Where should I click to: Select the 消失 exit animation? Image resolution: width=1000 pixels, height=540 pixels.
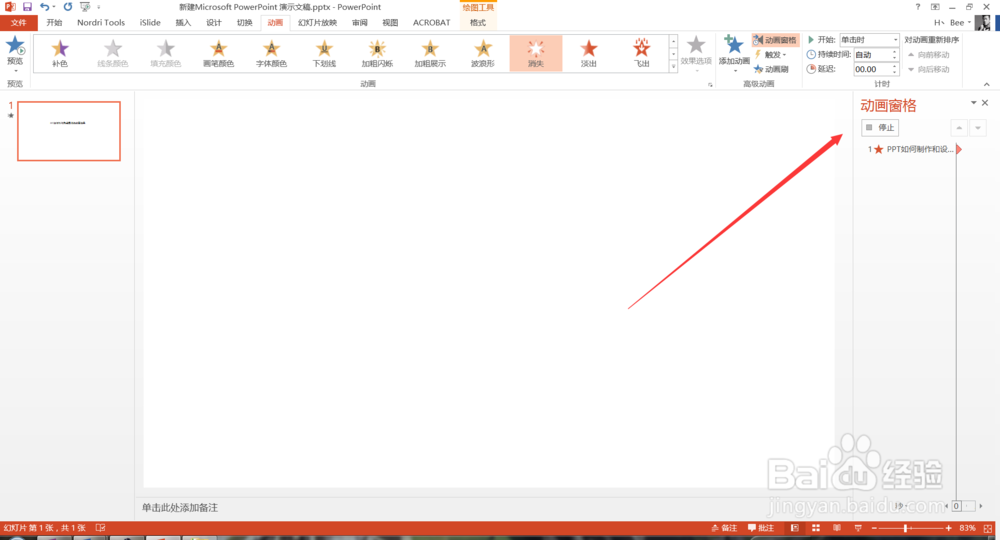coord(536,53)
